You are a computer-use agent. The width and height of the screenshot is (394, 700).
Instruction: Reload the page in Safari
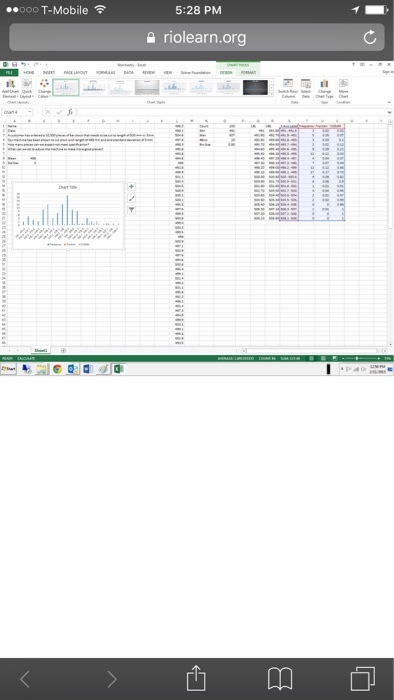pyautogui.click(x=369, y=38)
